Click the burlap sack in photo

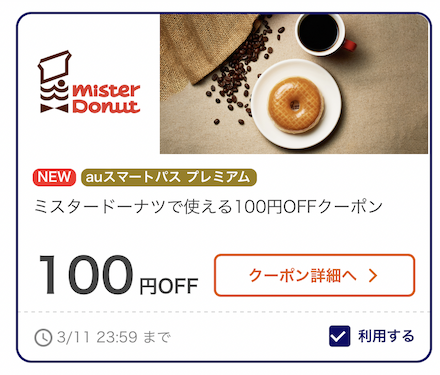[204, 47]
